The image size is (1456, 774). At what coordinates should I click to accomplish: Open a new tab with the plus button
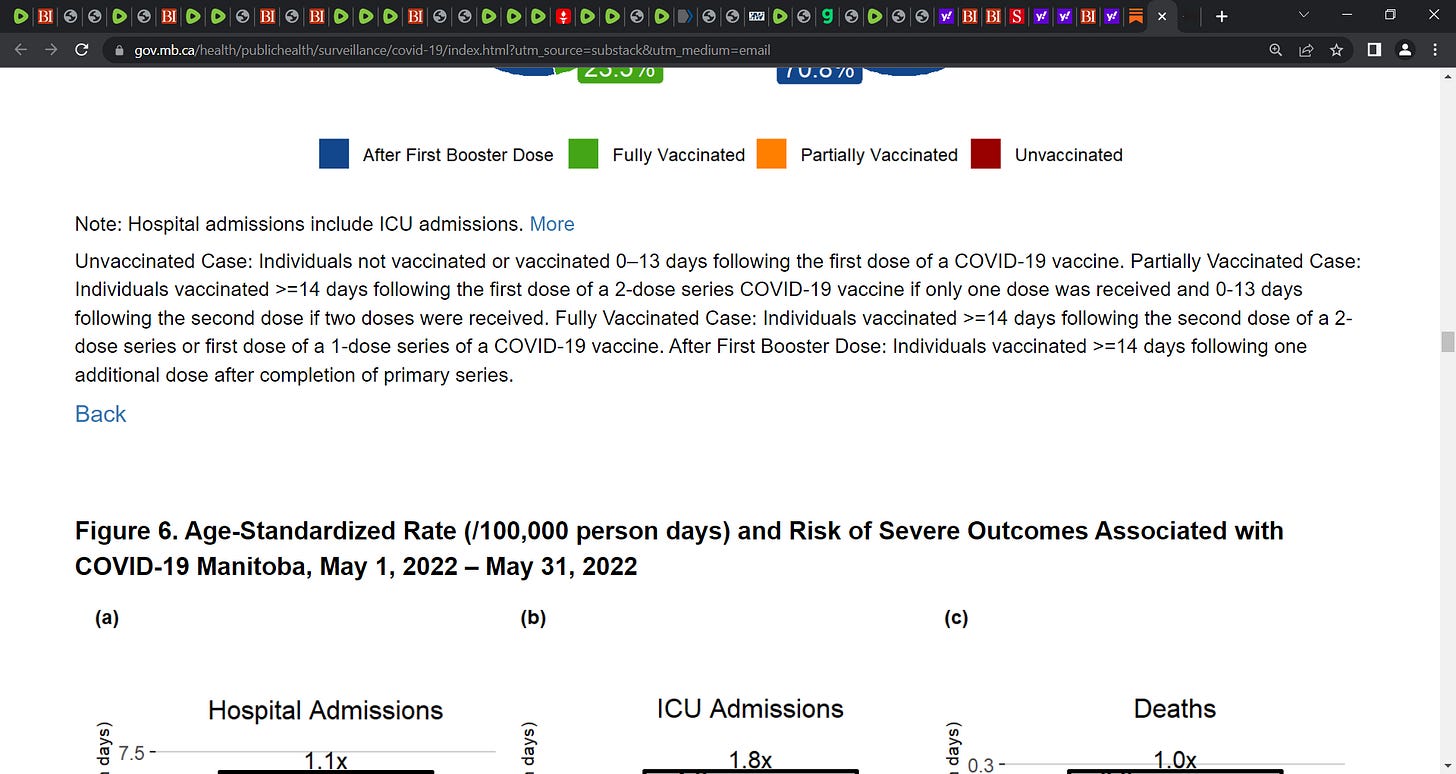pos(1221,16)
